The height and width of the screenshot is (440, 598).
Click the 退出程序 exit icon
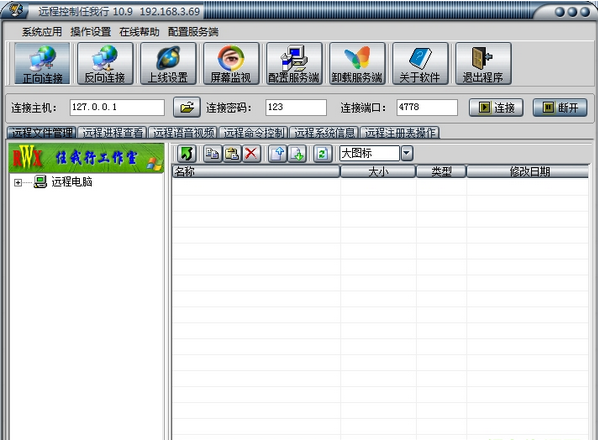click(x=483, y=63)
